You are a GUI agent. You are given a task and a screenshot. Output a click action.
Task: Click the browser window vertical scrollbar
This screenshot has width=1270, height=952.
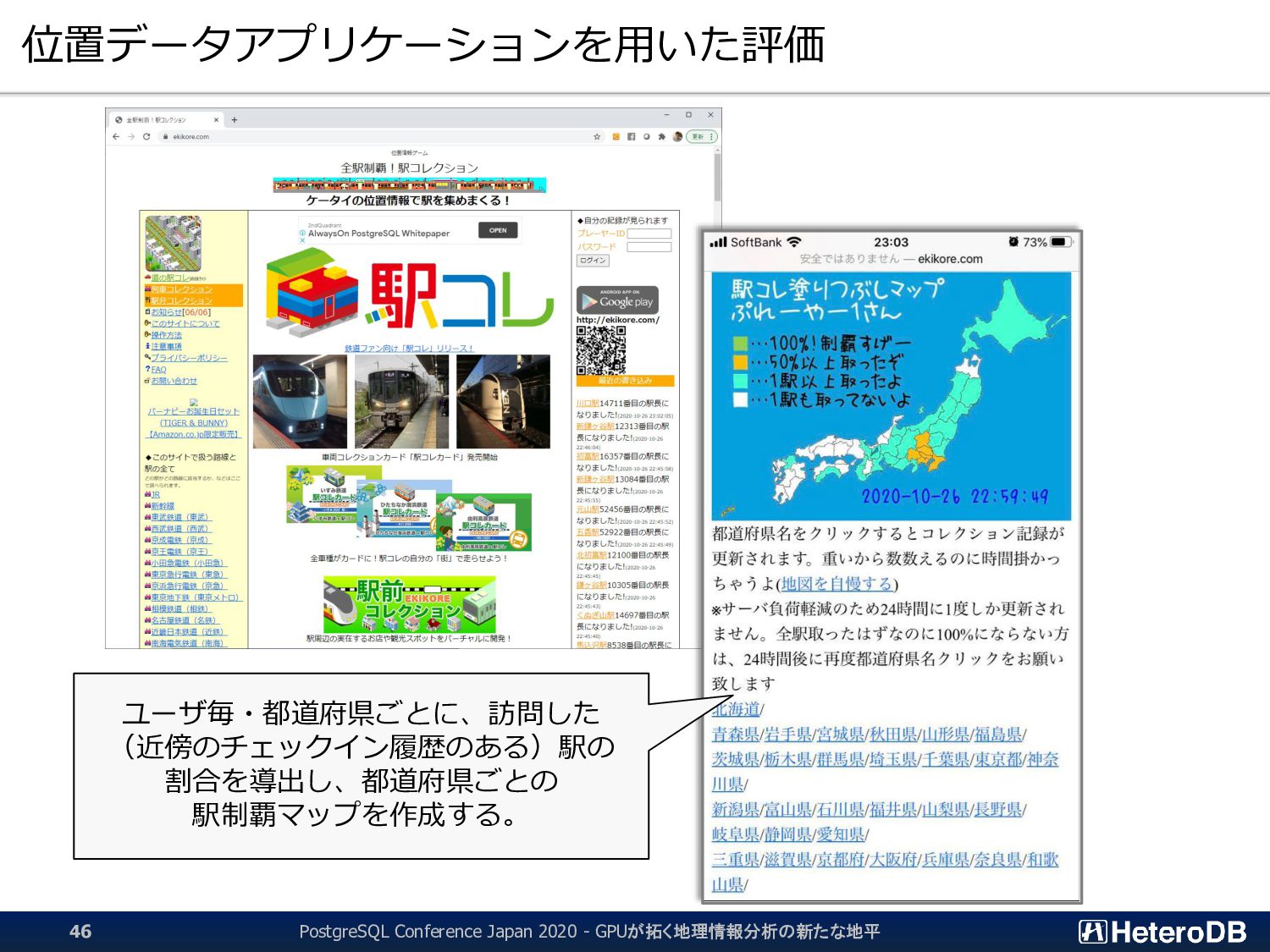point(717,178)
